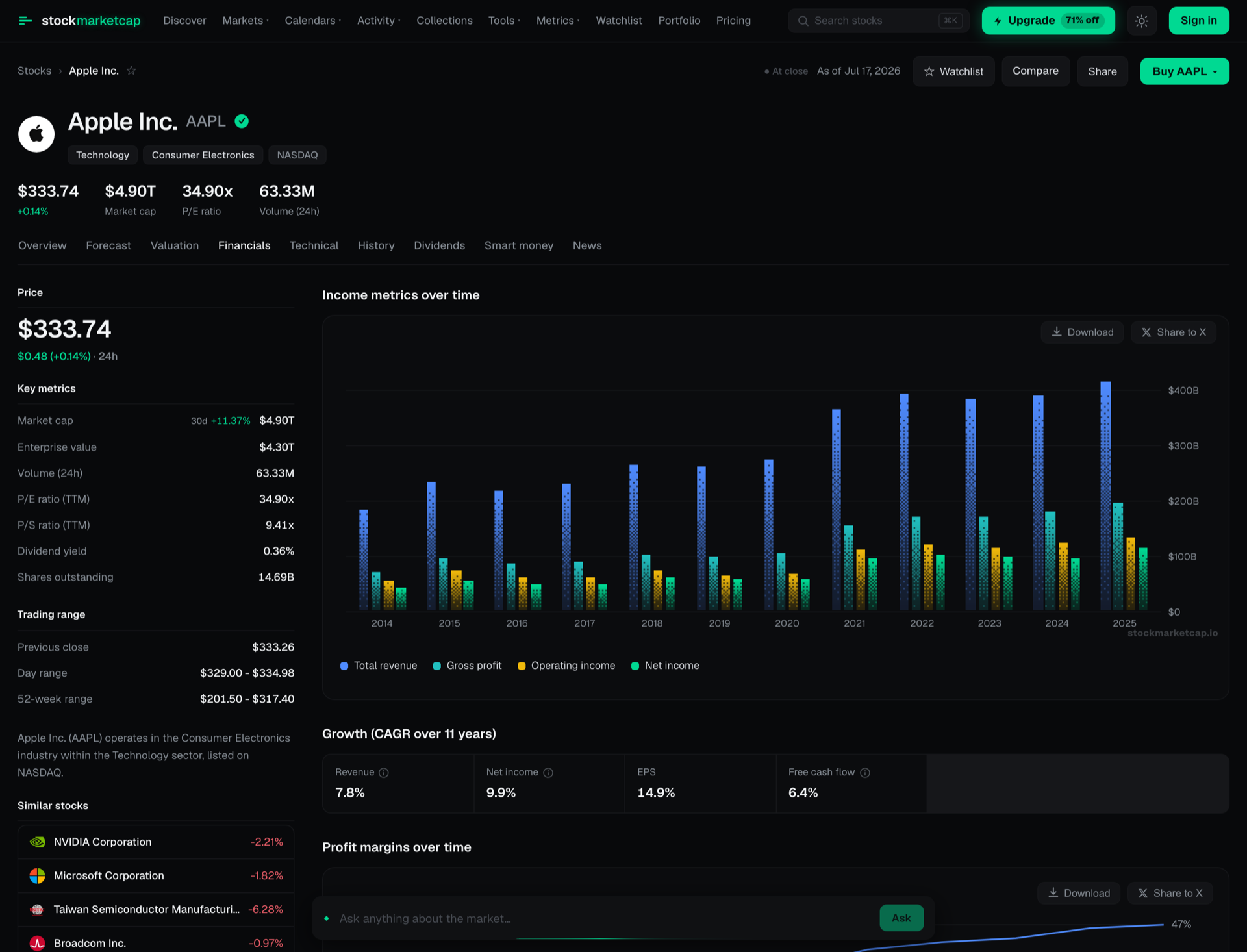Open Portfolio in top navigation
Screen dimensions: 1247x952
pos(679,21)
